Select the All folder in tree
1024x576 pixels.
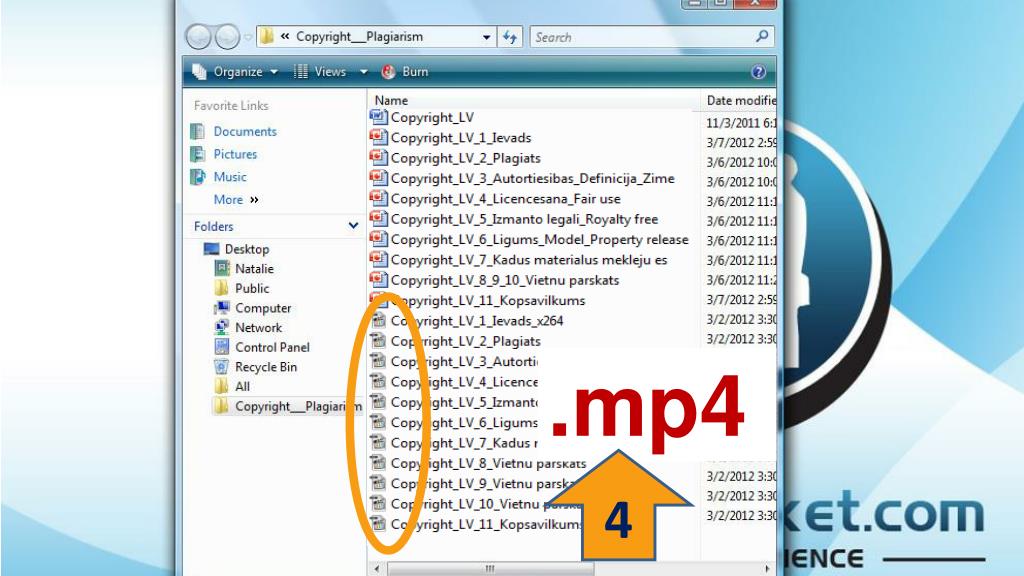242,387
